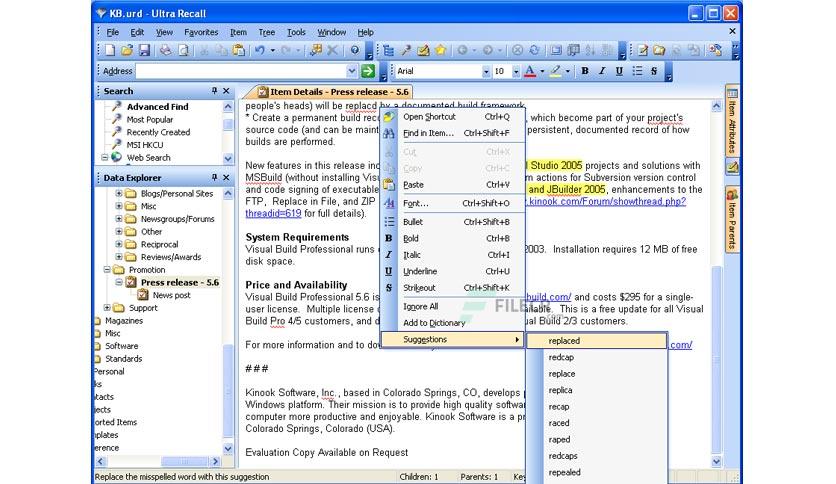Viewport: 836px width, 484px height.
Task: Toggle the Search pane pin
Action: [214, 91]
